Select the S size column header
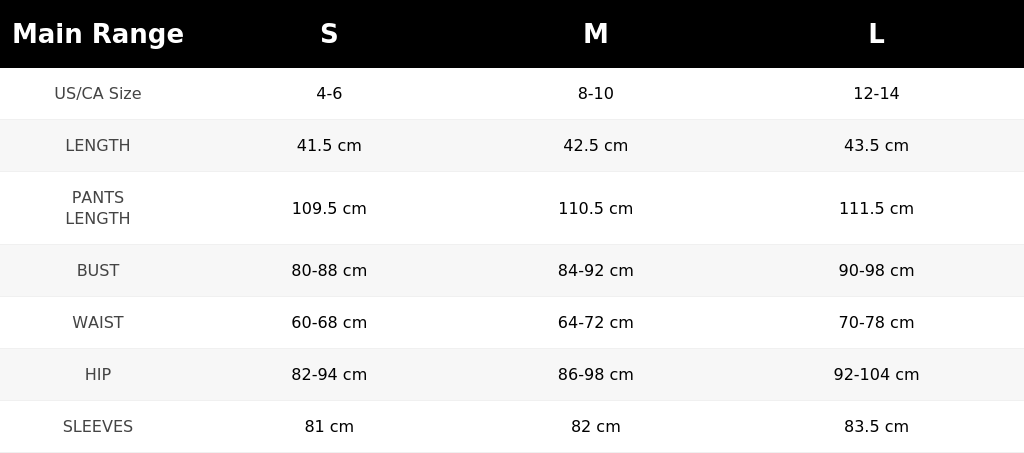Screen dimensions: 1024x453 [329, 34]
